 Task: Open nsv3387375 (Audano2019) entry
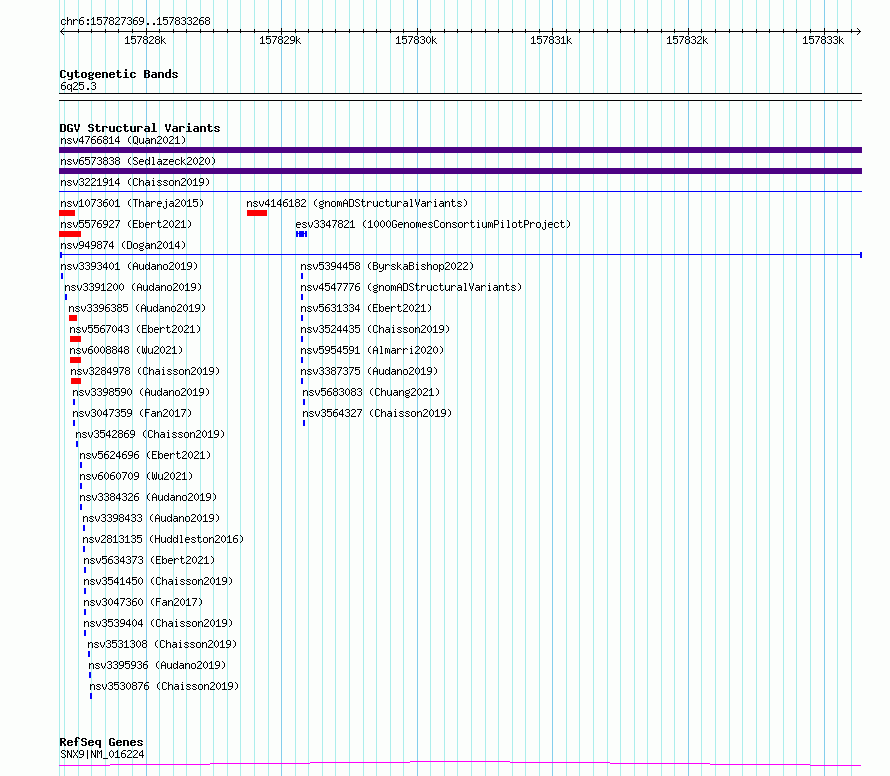(x=370, y=371)
